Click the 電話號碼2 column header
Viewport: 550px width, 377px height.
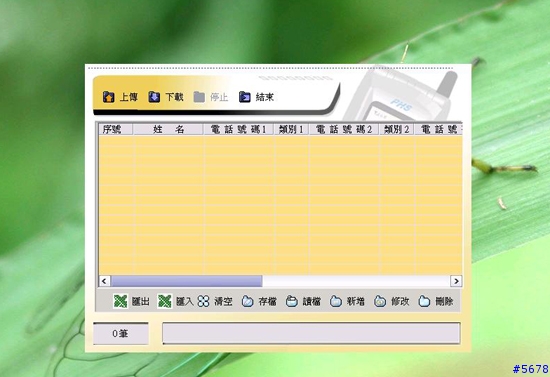344,129
